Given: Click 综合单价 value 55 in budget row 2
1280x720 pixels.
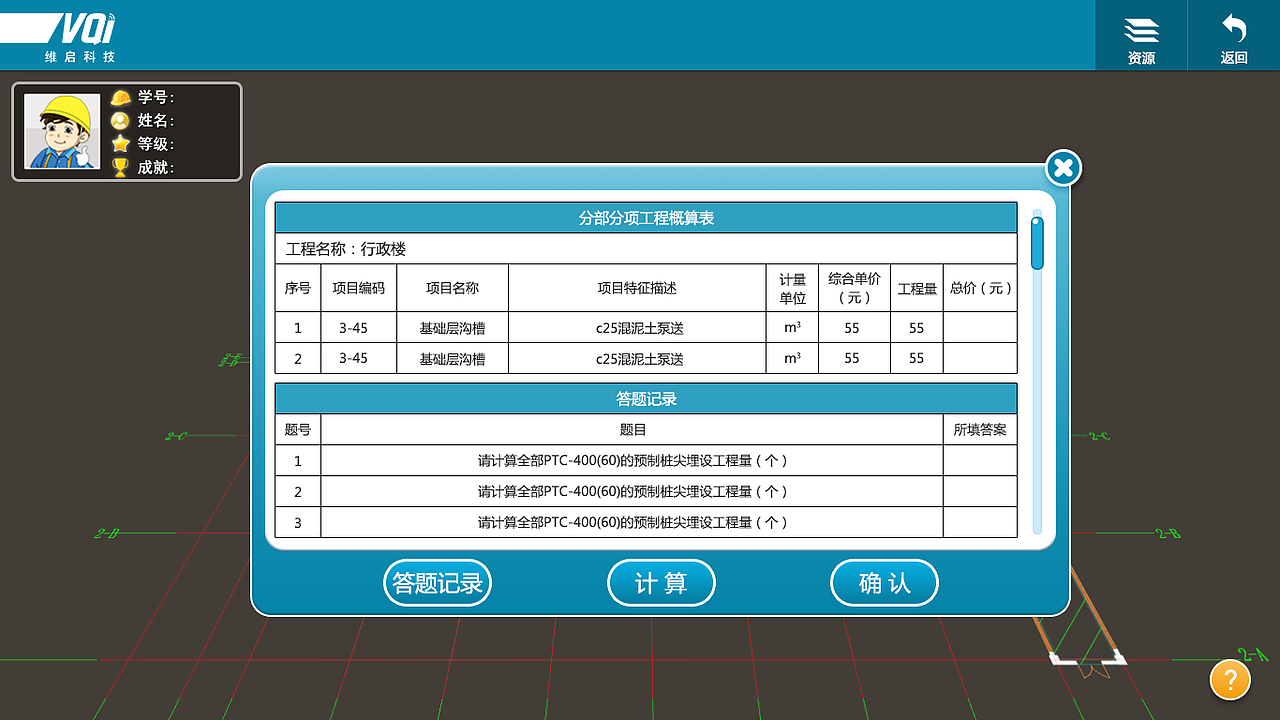Looking at the screenshot, I should click(852, 358).
